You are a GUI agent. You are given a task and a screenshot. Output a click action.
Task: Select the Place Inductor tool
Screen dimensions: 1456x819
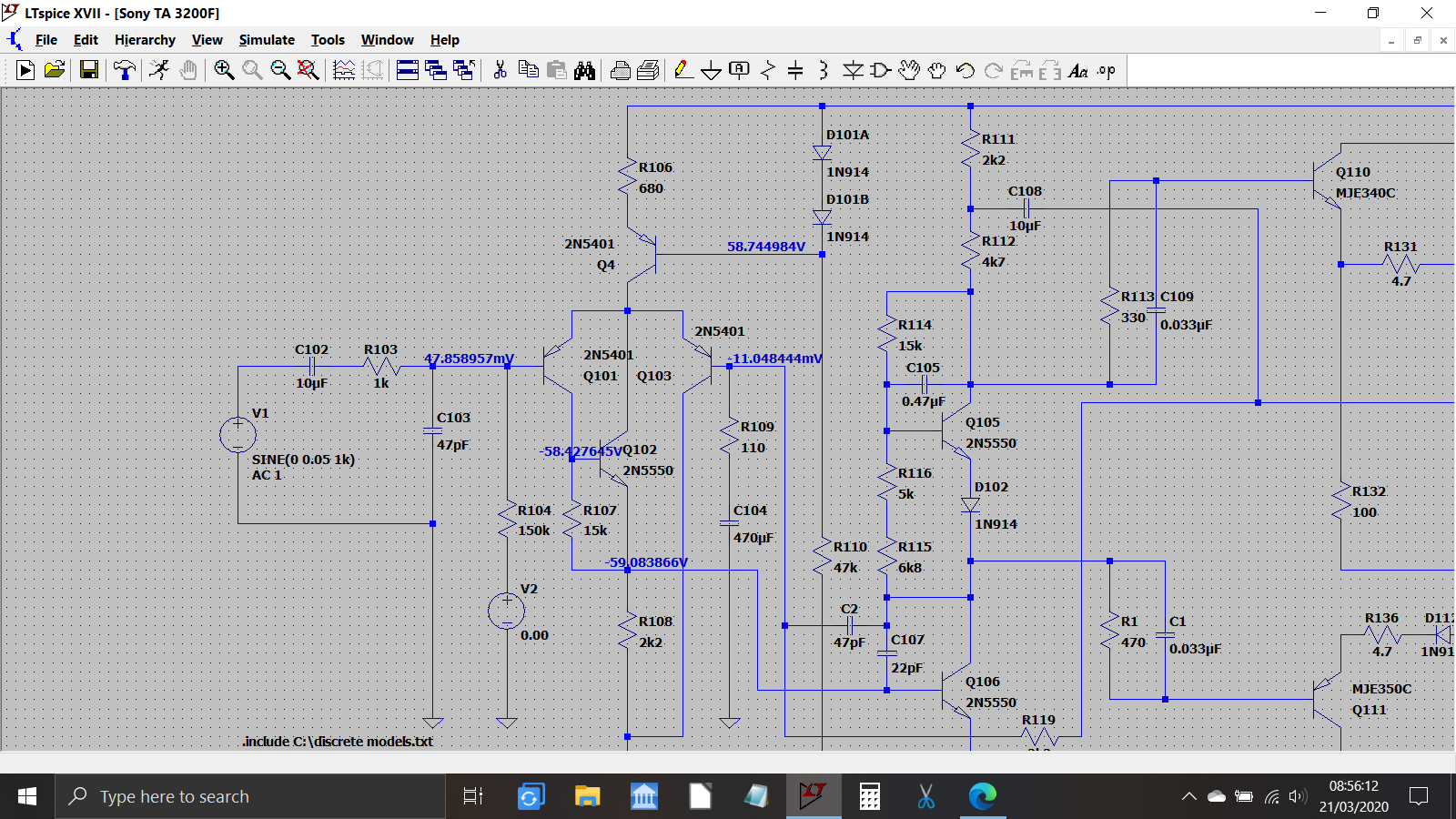tap(824, 70)
